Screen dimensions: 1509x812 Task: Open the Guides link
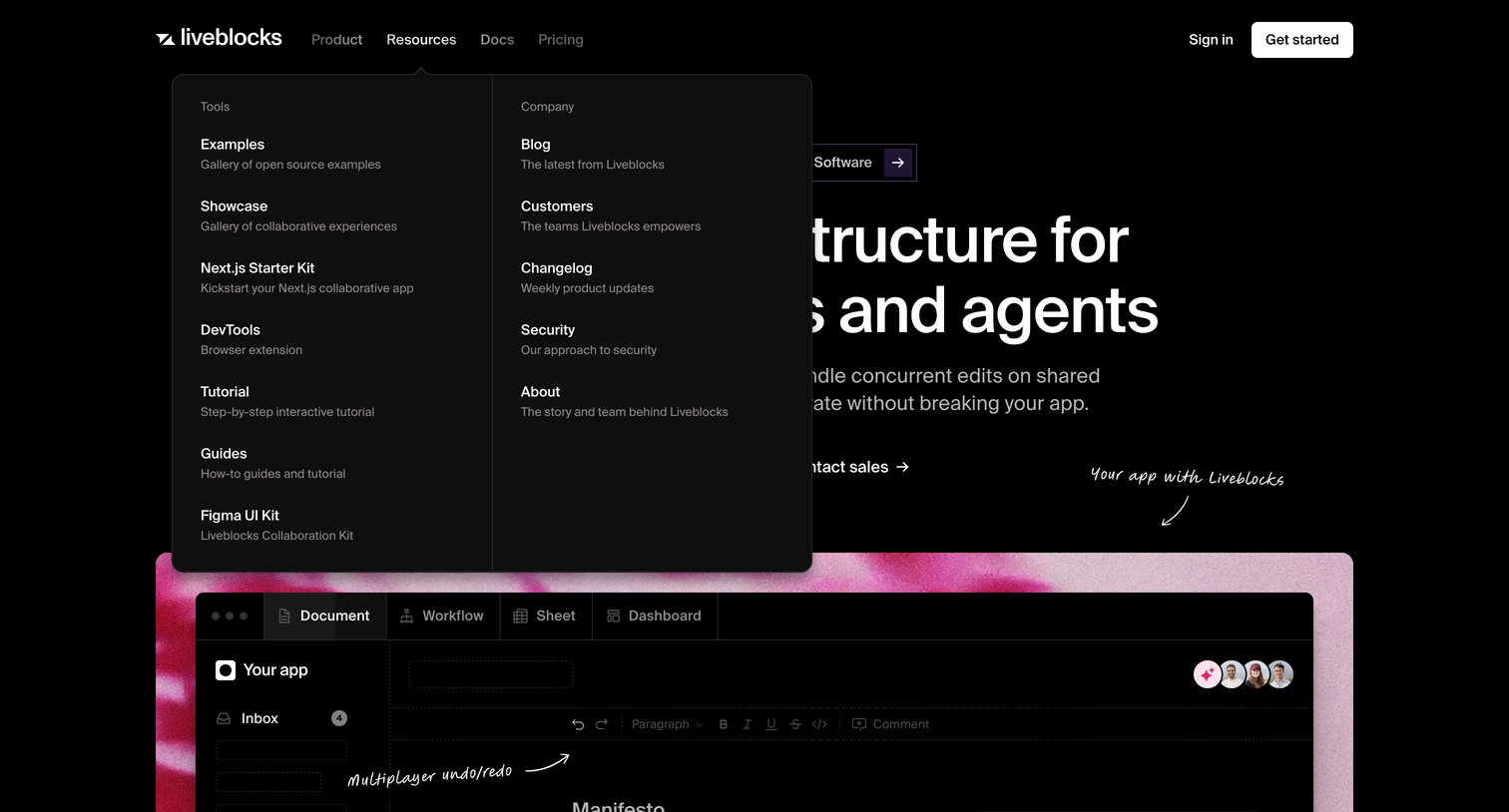pos(272,463)
